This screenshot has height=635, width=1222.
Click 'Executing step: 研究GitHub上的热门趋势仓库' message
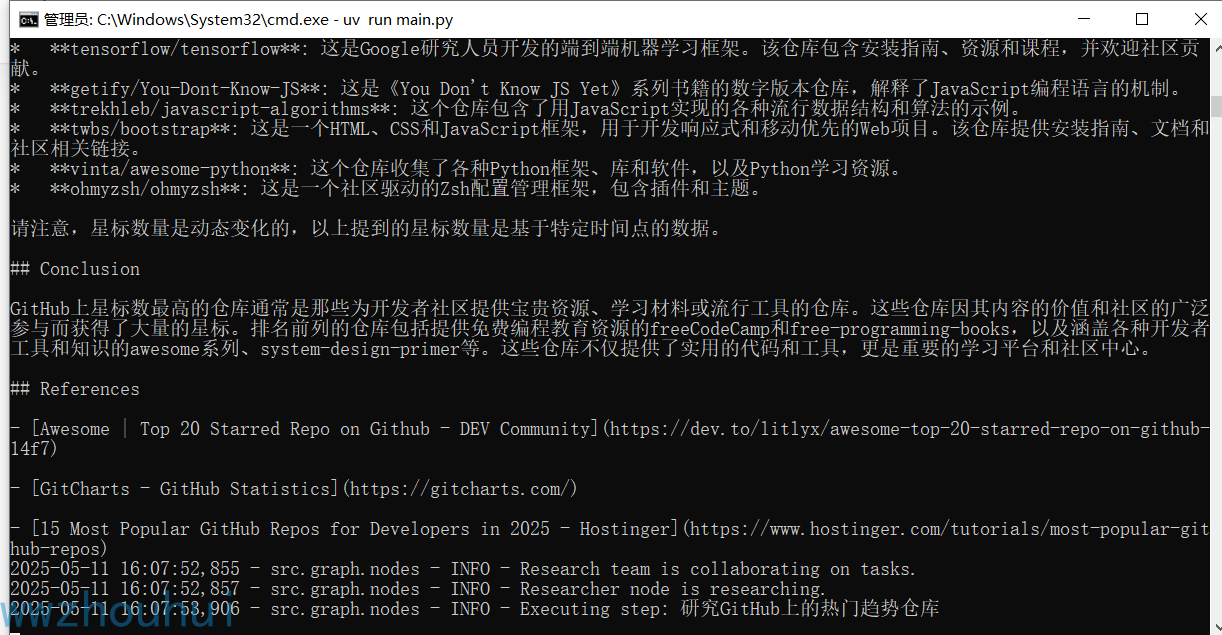(730, 609)
